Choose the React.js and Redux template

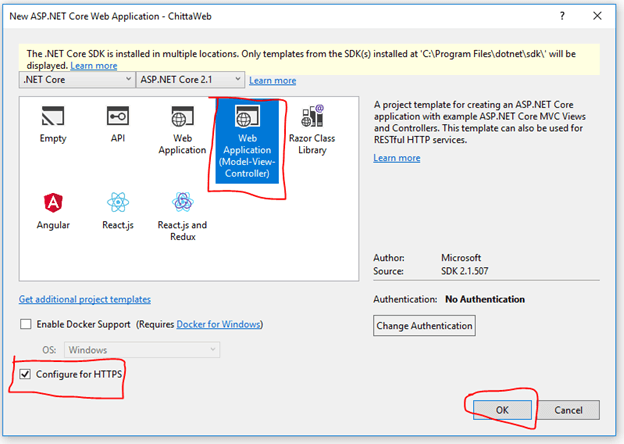(x=182, y=216)
